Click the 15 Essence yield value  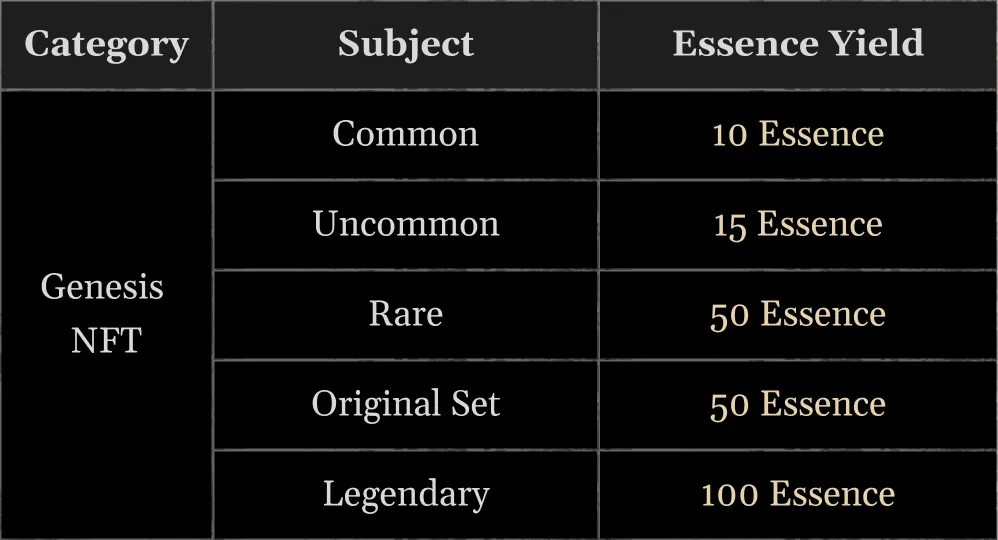click(x=798, y=225)
